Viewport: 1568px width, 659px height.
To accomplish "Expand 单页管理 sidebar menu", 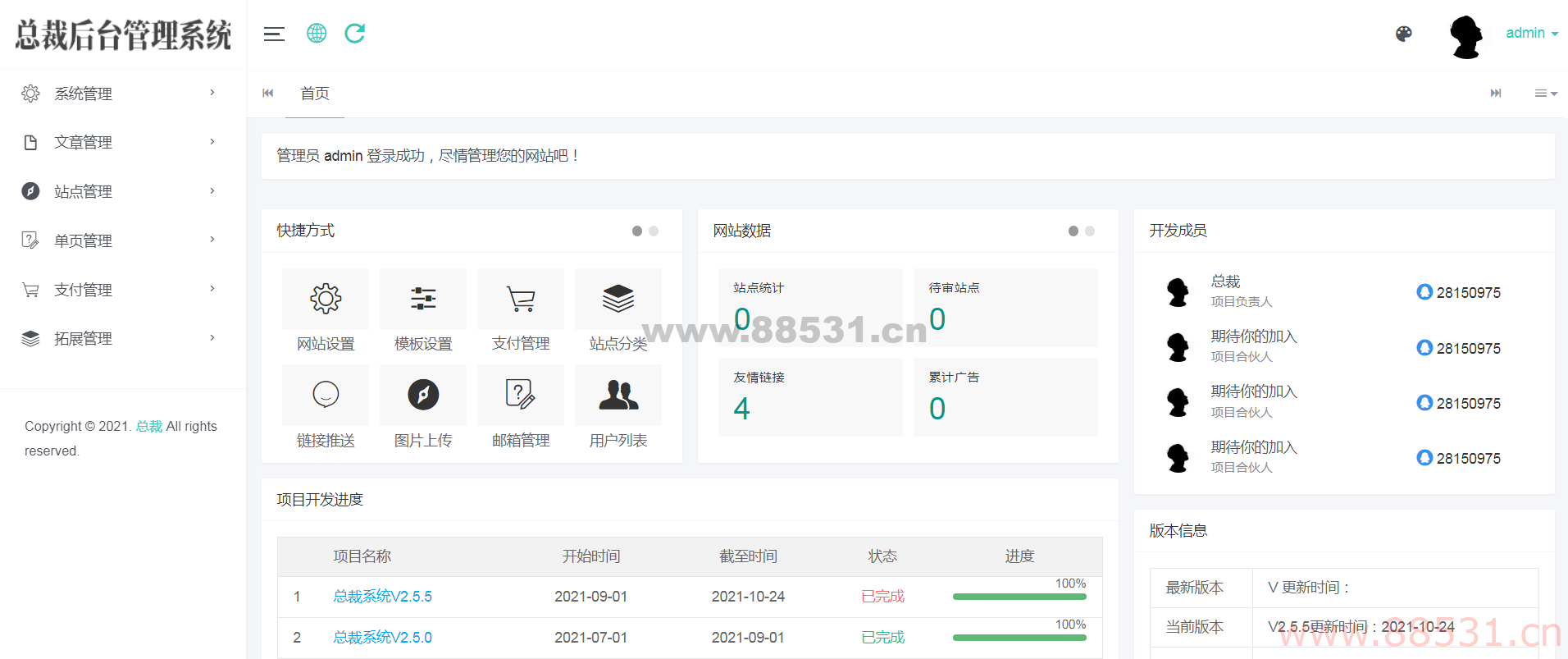I will point(123,240).
